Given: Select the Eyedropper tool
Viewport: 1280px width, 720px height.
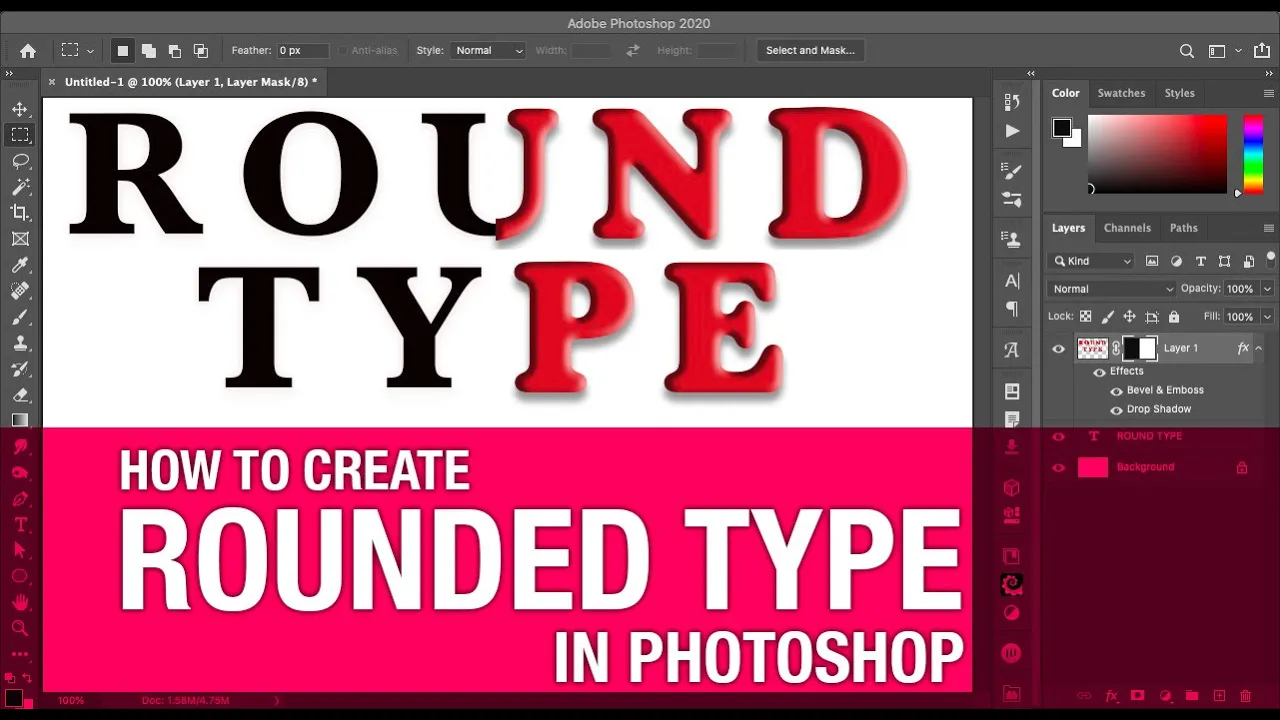Looking at the screenshot, I should tap(20, 265).
